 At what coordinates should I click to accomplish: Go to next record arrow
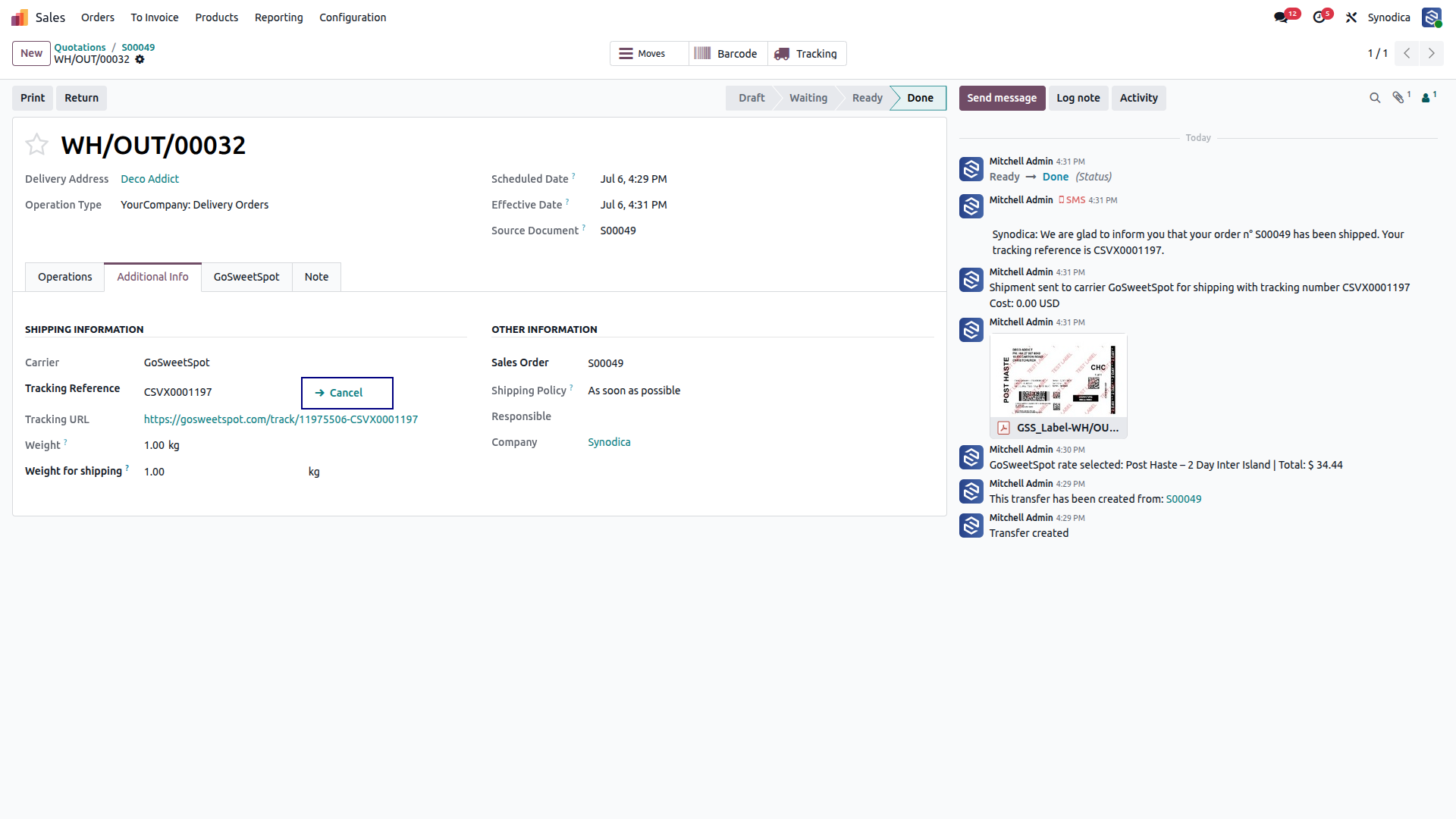(1432, 53)
